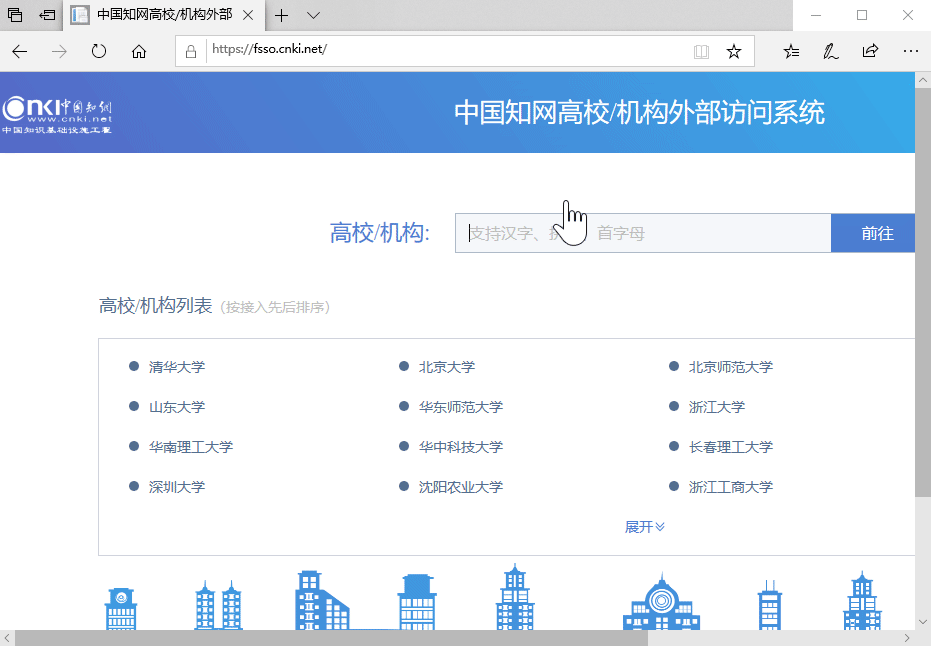The image size is (931, 646).
Task: Go to the browser Home page
Action: point(139,52)
